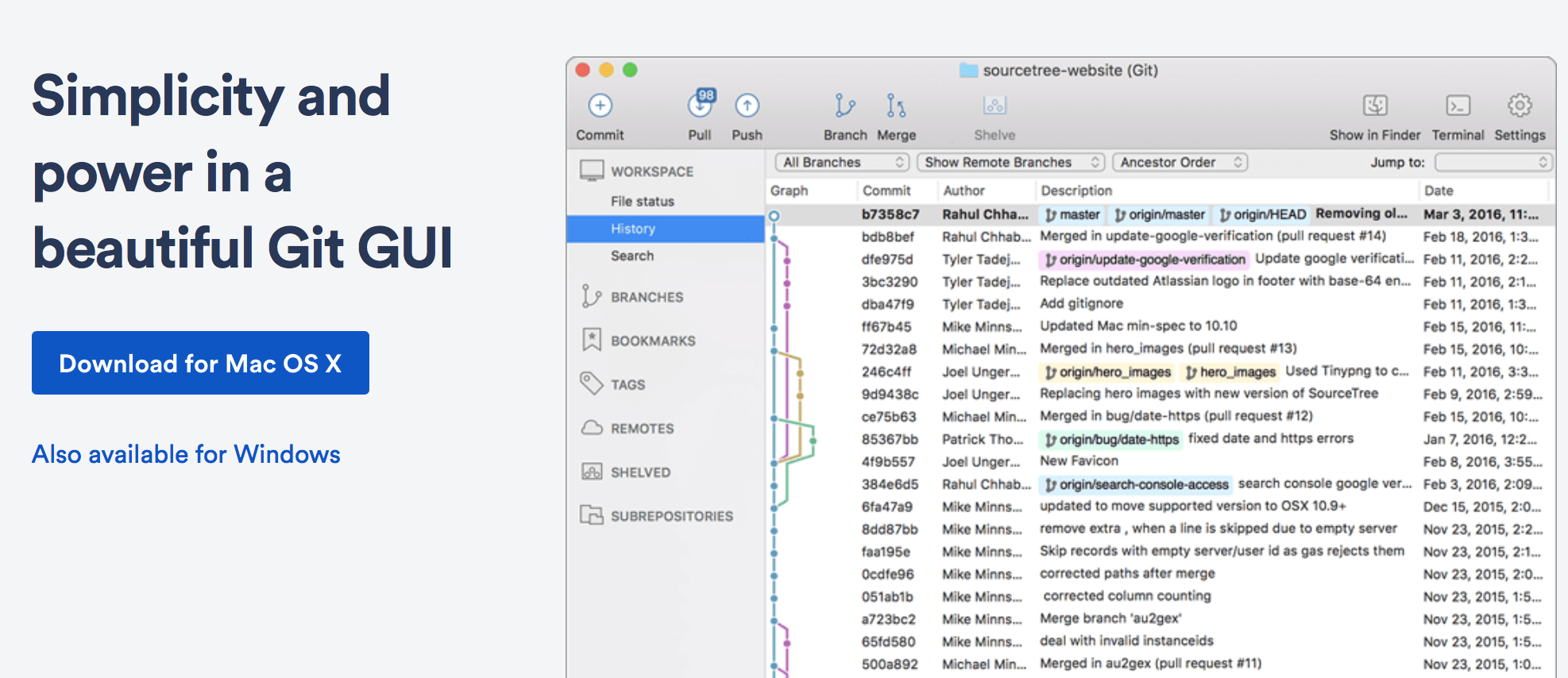Click the Bookmarks sidebar icon

591,340
